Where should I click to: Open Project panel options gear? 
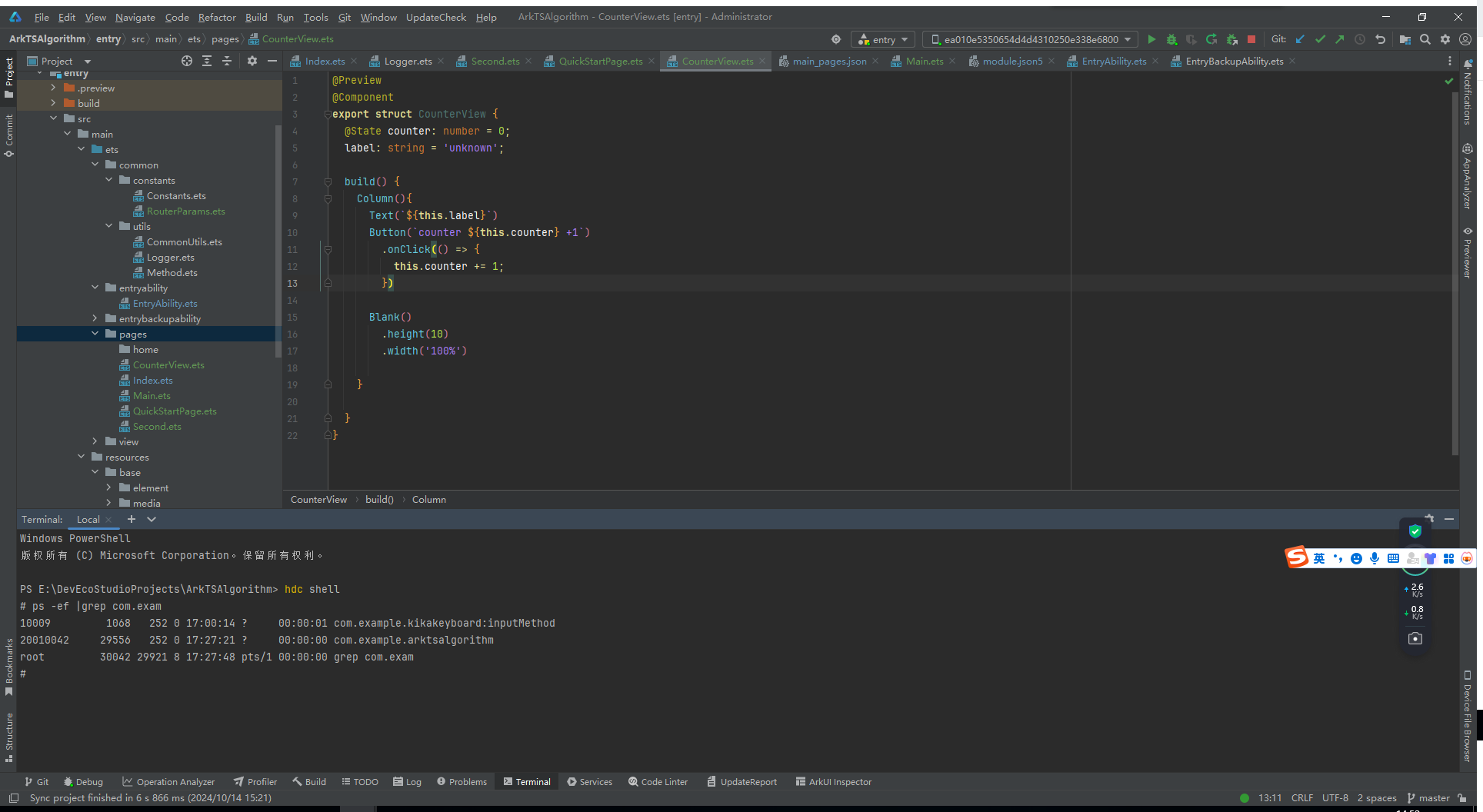point(252,61)
